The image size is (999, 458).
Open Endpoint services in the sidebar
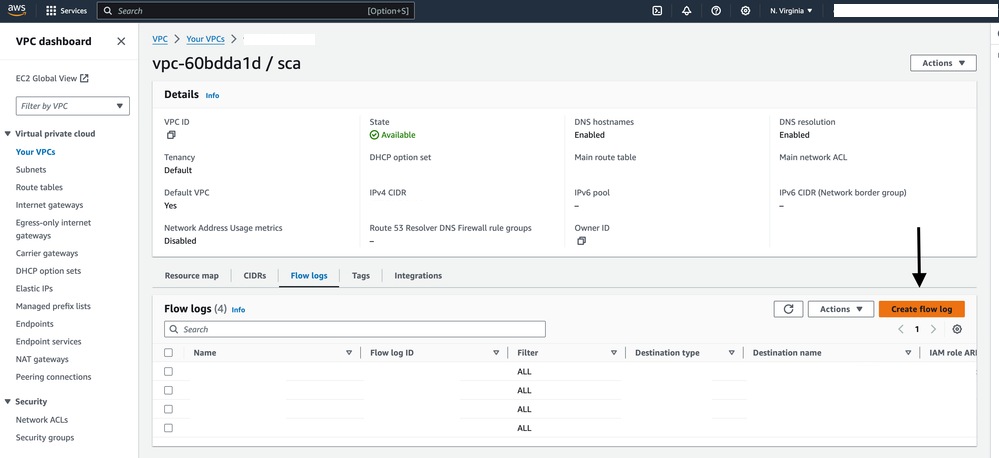(48, 341)
